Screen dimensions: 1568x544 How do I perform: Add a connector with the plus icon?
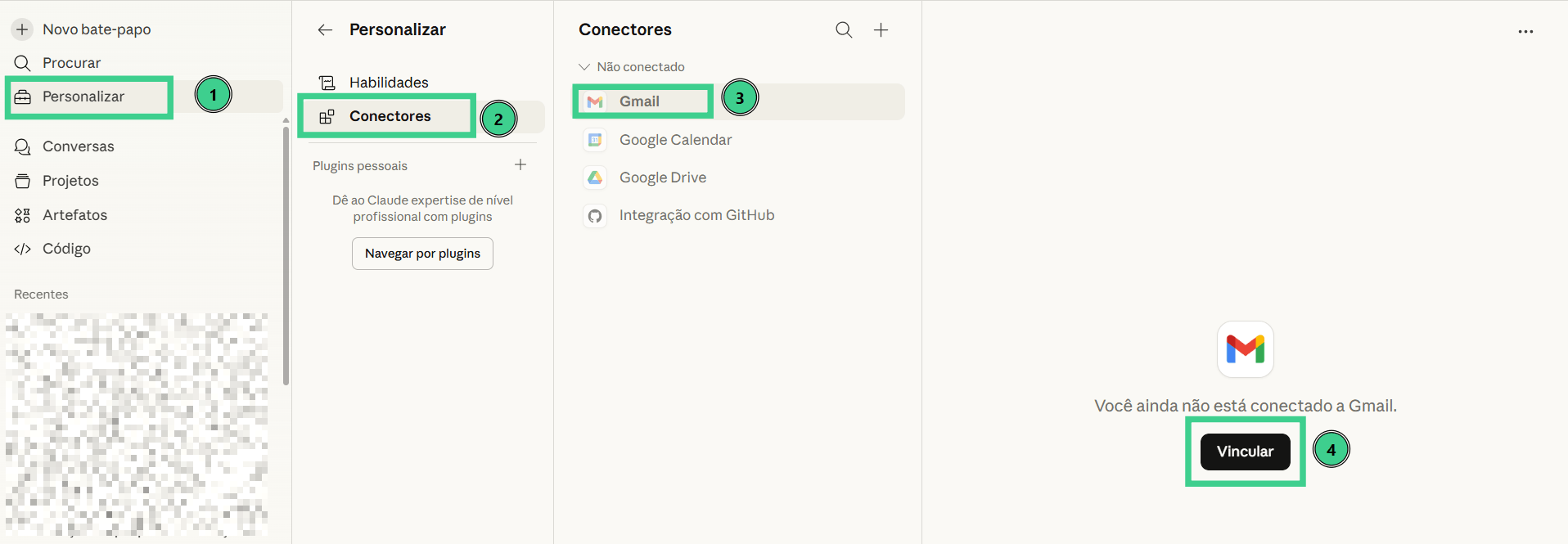point(881,30)
